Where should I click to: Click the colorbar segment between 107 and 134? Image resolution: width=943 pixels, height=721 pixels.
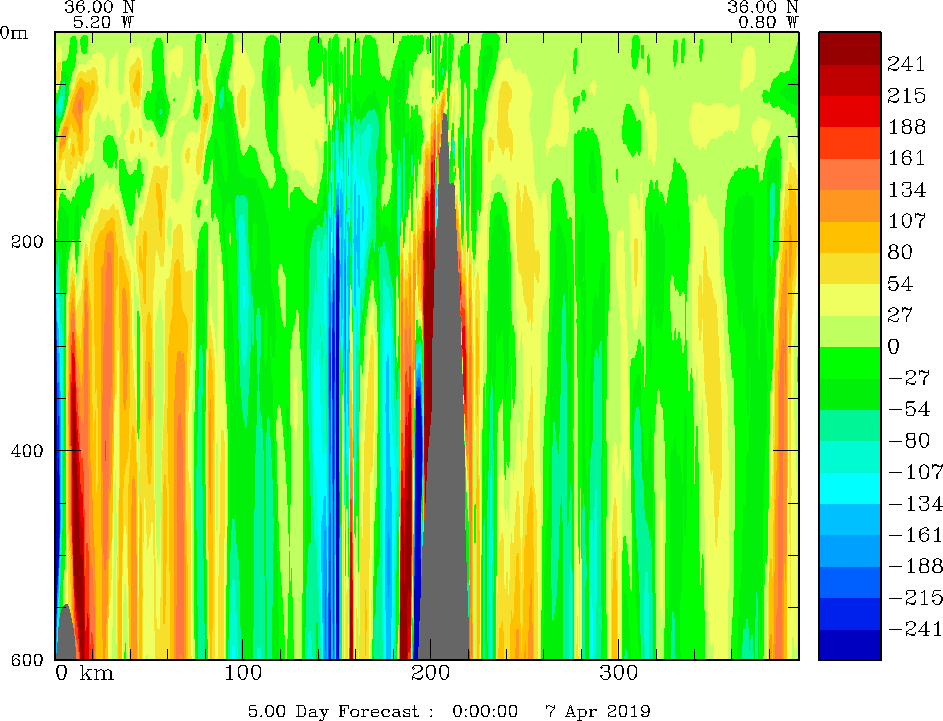850,206
